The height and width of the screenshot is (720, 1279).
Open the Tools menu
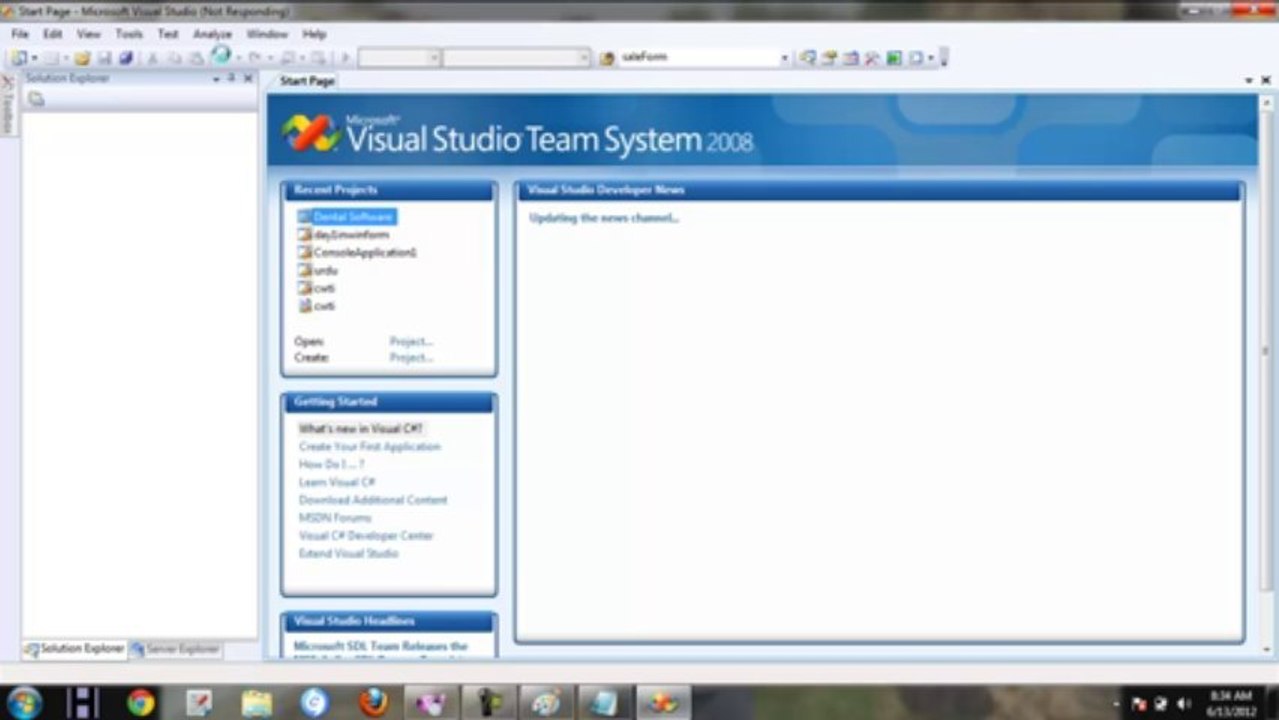(129, 34)
